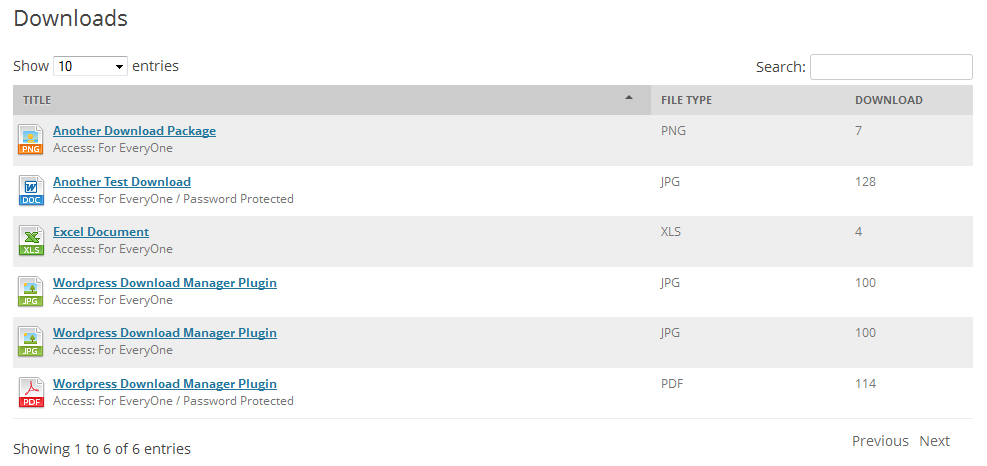Click the DOC file type icon
The image size is (987, 466).
click(31, 191)
